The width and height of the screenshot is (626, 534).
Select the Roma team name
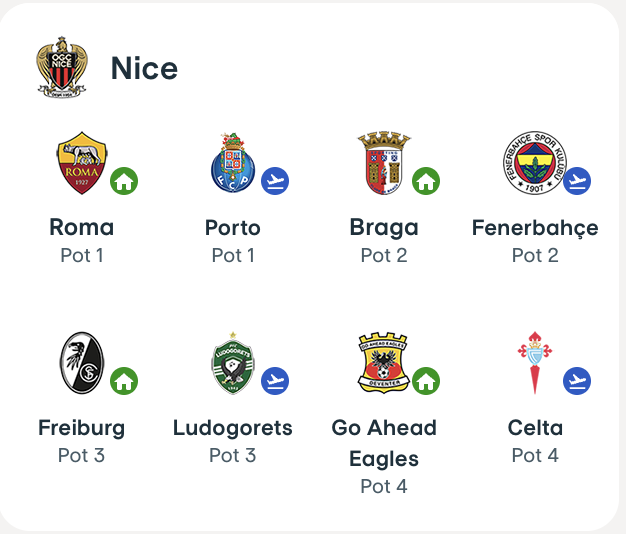[82, 227]
